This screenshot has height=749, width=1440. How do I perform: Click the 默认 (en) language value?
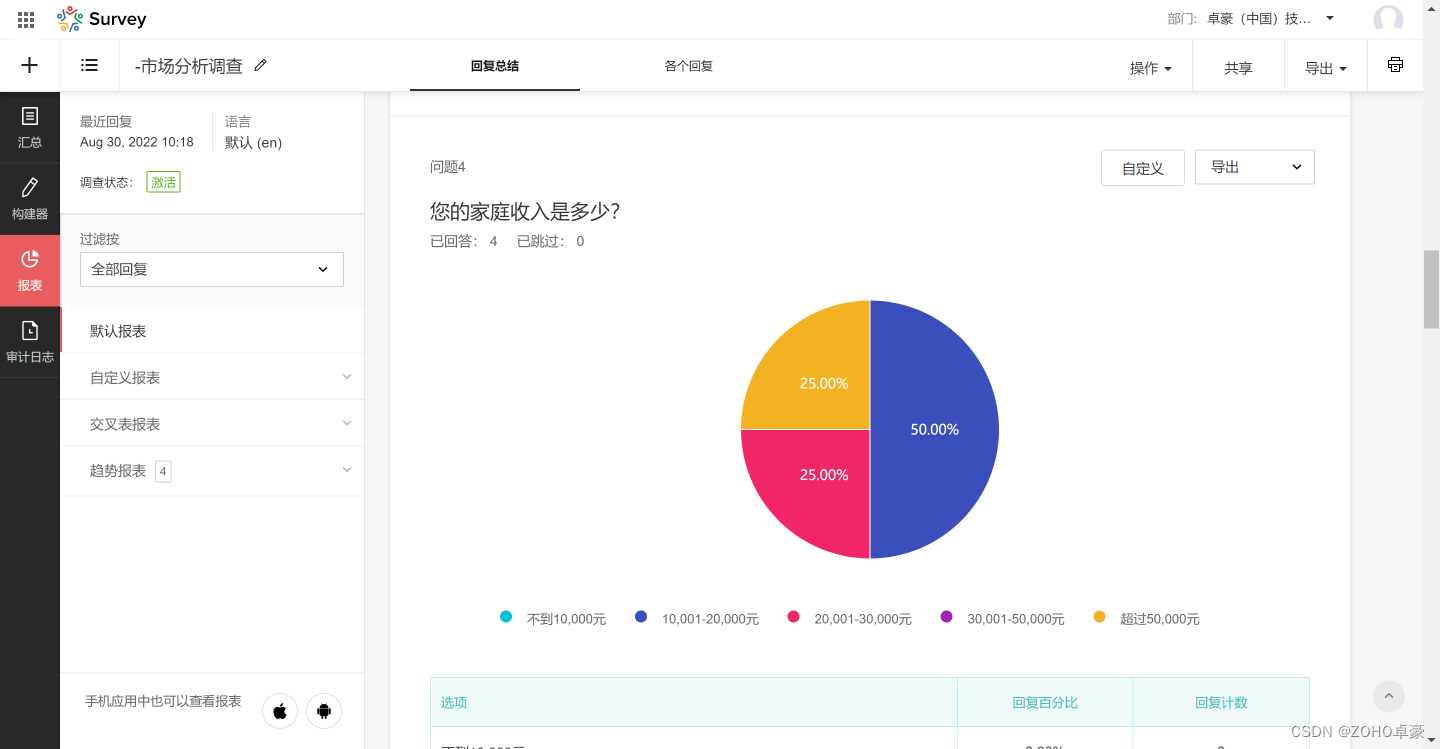pyautogui.click(x=253, y=142)
